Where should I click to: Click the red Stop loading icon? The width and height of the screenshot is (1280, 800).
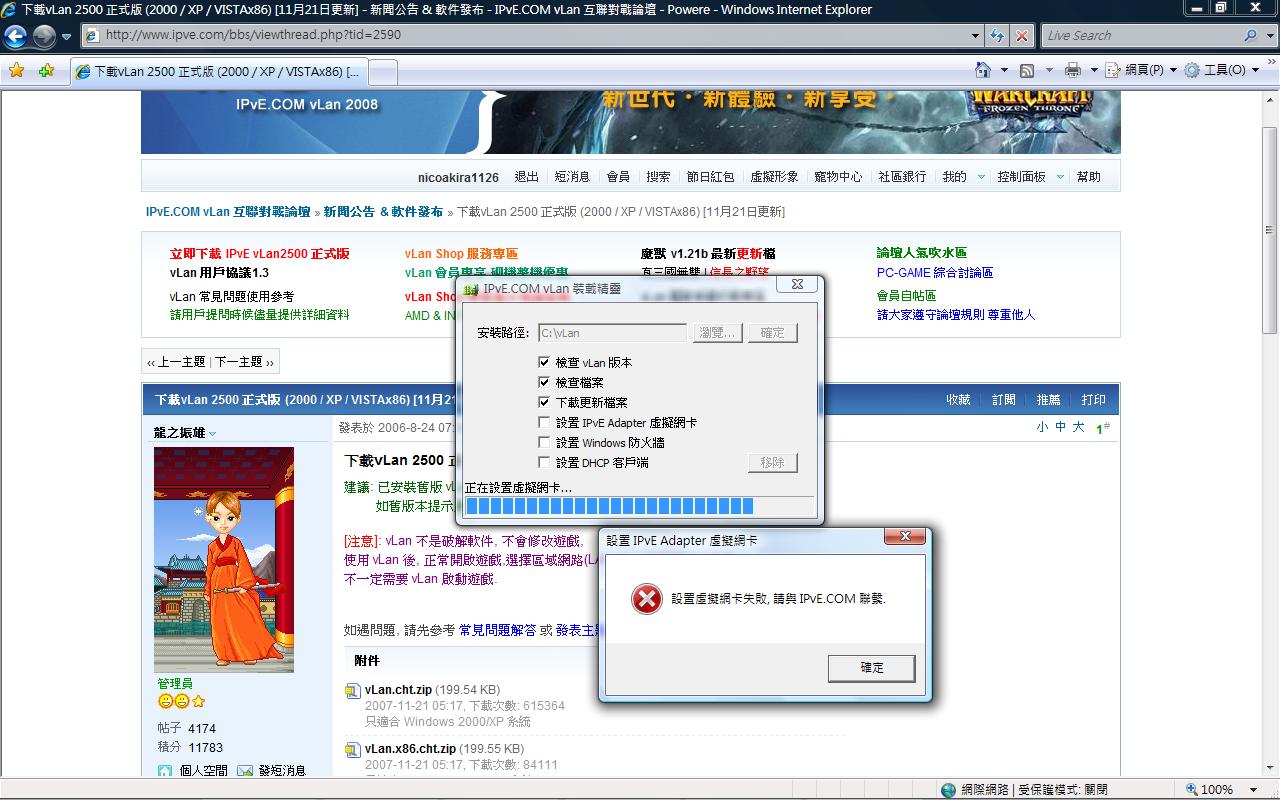pyautogui.click(x=1021, y=35)
